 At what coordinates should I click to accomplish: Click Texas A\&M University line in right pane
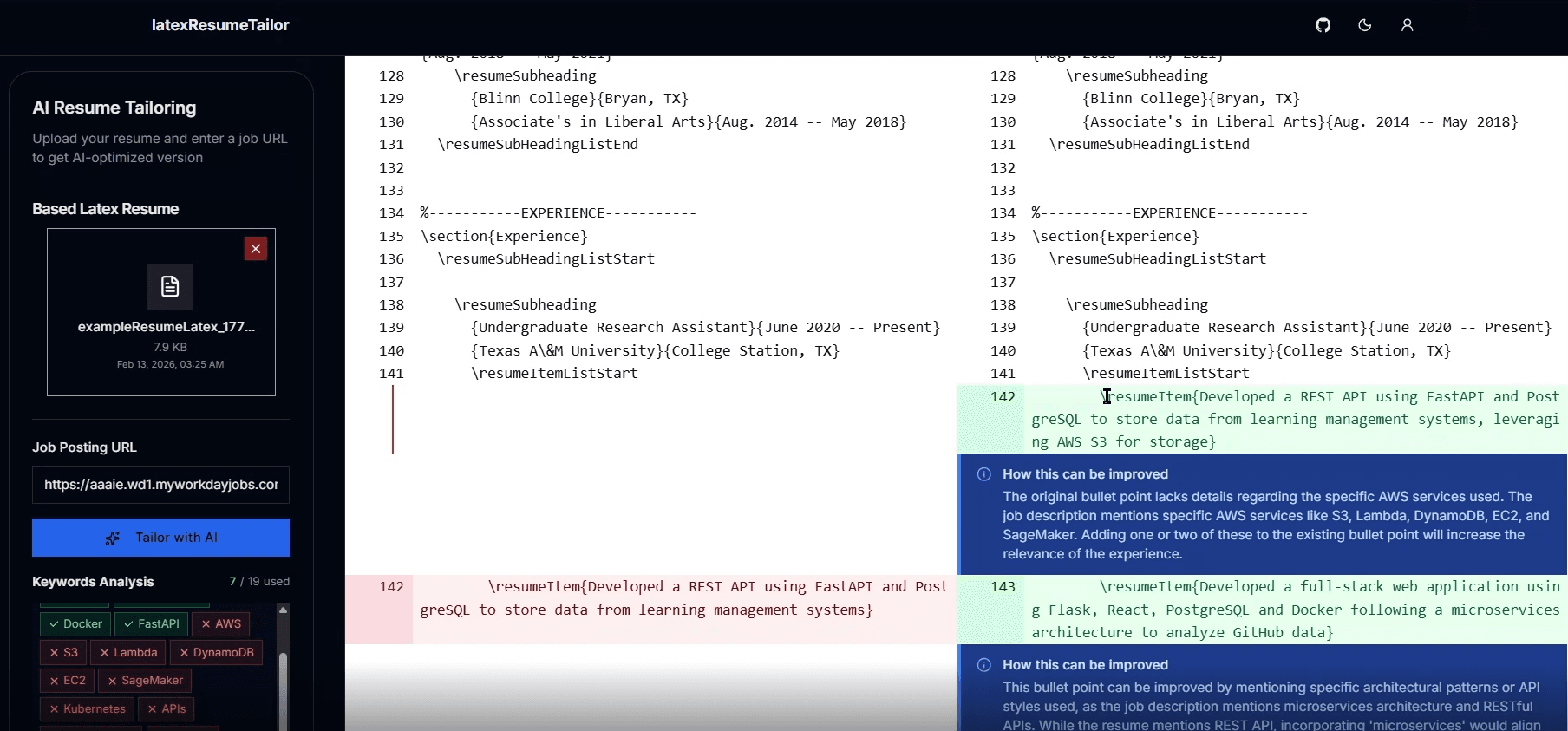pyautogui.click(x=1266, y=350)
